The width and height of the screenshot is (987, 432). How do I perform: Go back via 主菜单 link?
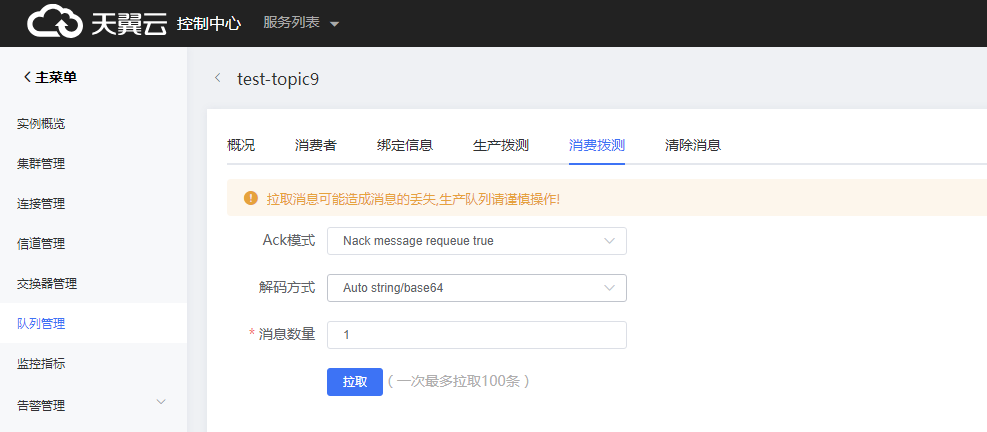pos(50,78)
